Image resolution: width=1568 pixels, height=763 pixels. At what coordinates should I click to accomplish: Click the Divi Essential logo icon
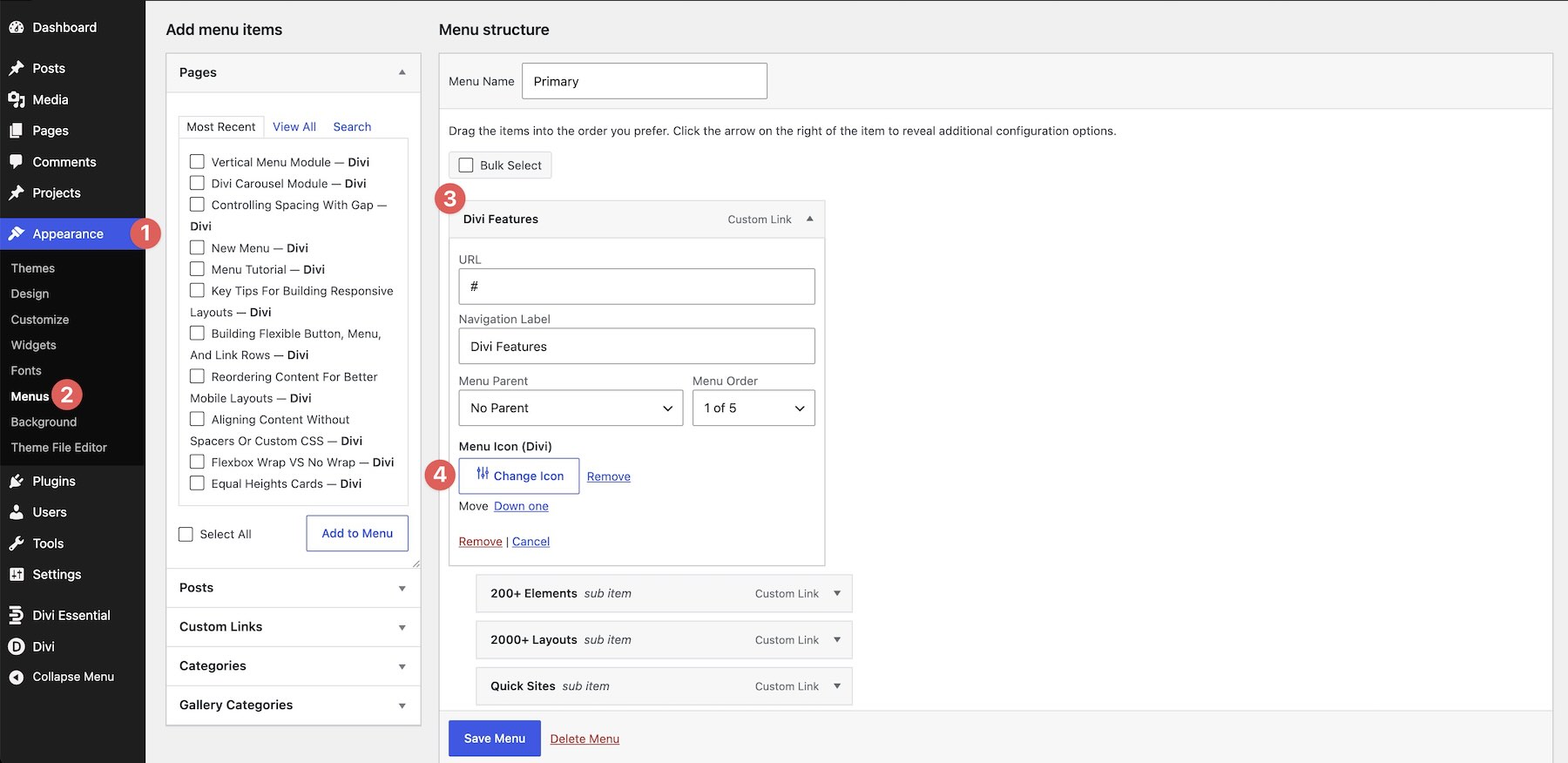point(17,615)
